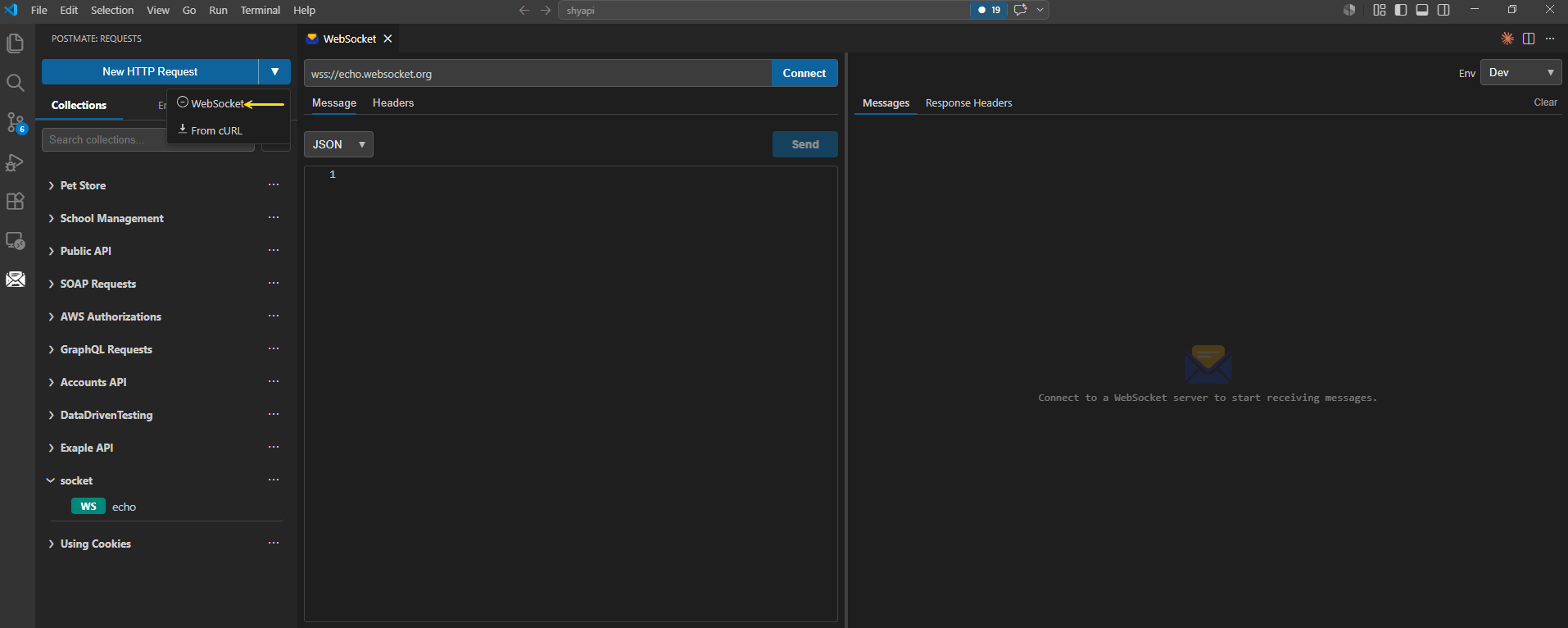Expand the SOAP Requests collection
1568x628 pixels.
(51, 284)
